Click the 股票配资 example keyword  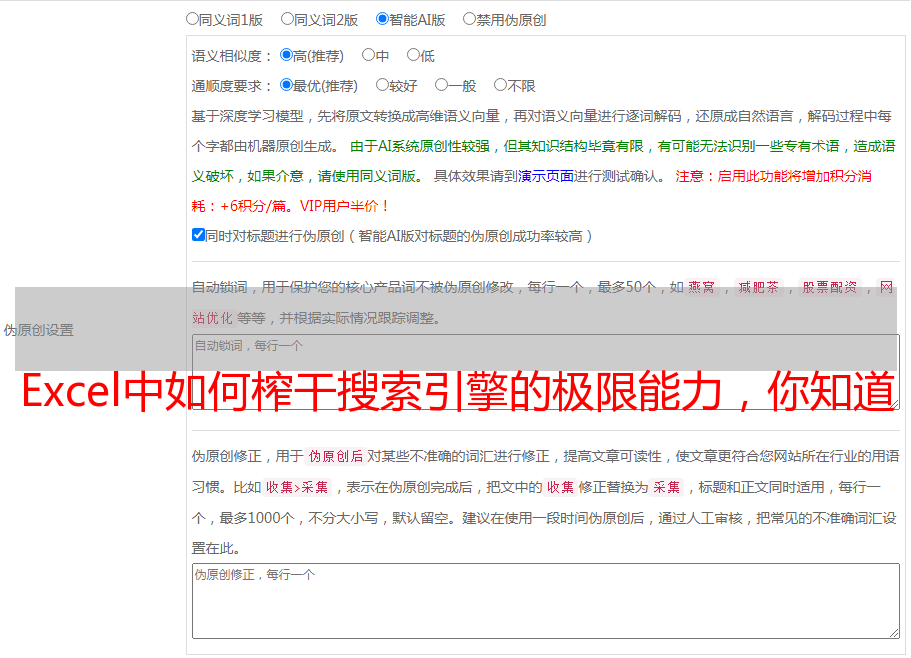[x=830, y=287]
